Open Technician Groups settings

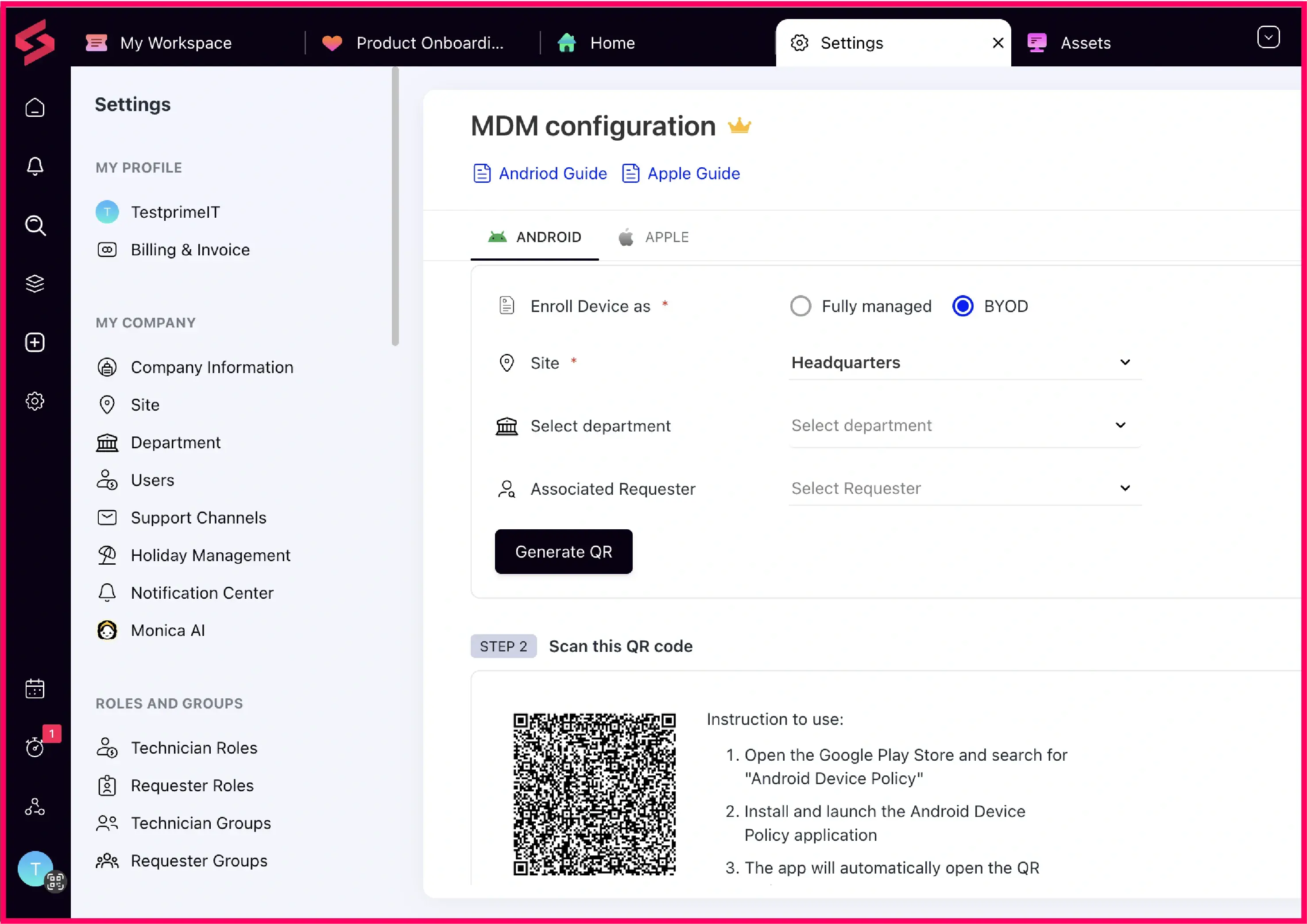click(x=183, y=823)
